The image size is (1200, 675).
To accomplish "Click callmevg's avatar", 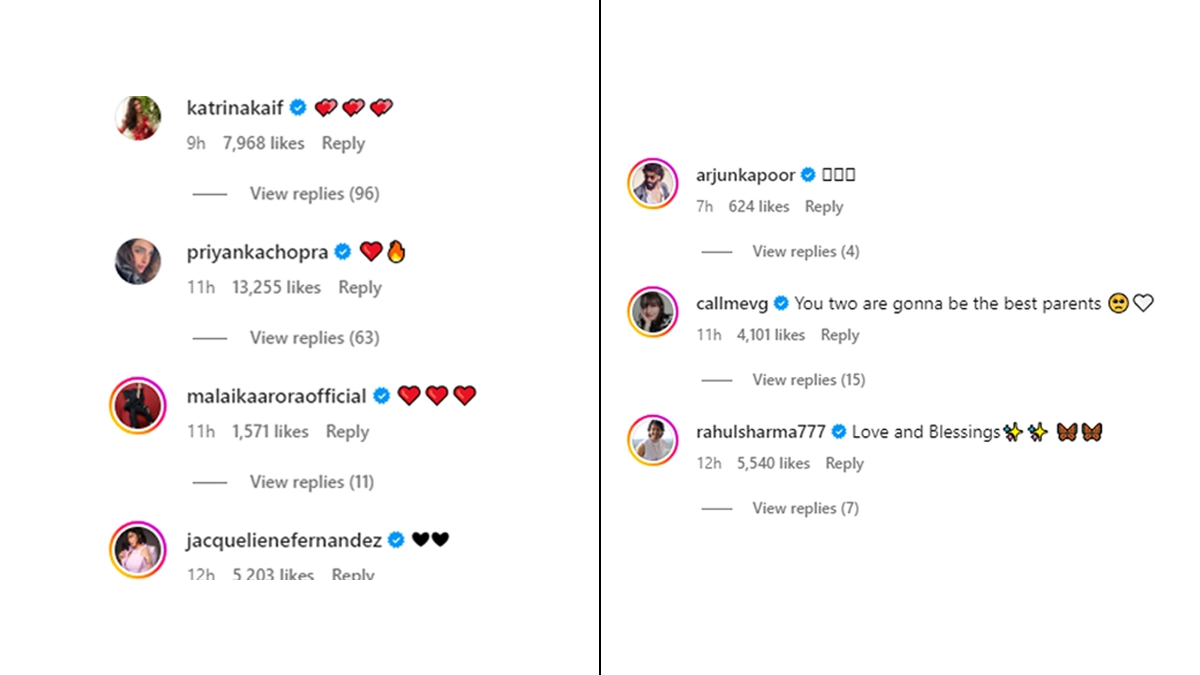I will click(653, 312).
